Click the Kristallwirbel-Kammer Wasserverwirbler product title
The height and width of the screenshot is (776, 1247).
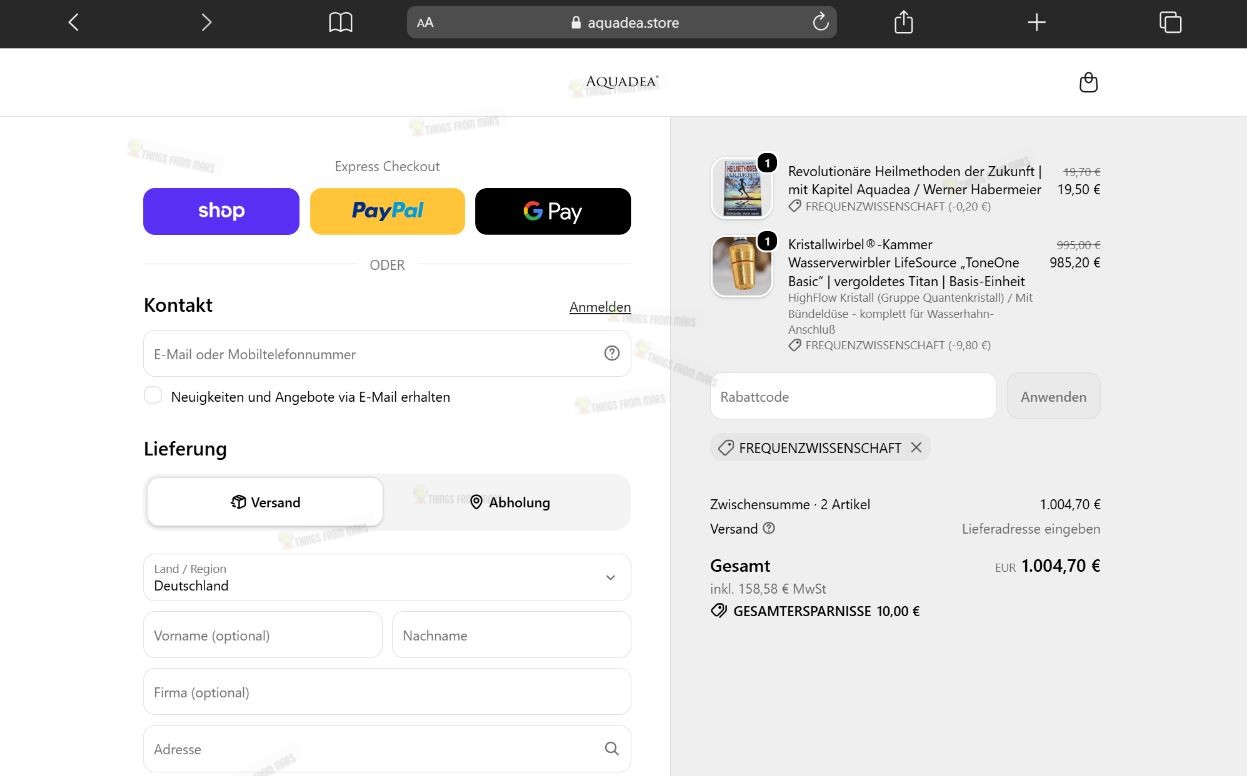click(907, 262)
